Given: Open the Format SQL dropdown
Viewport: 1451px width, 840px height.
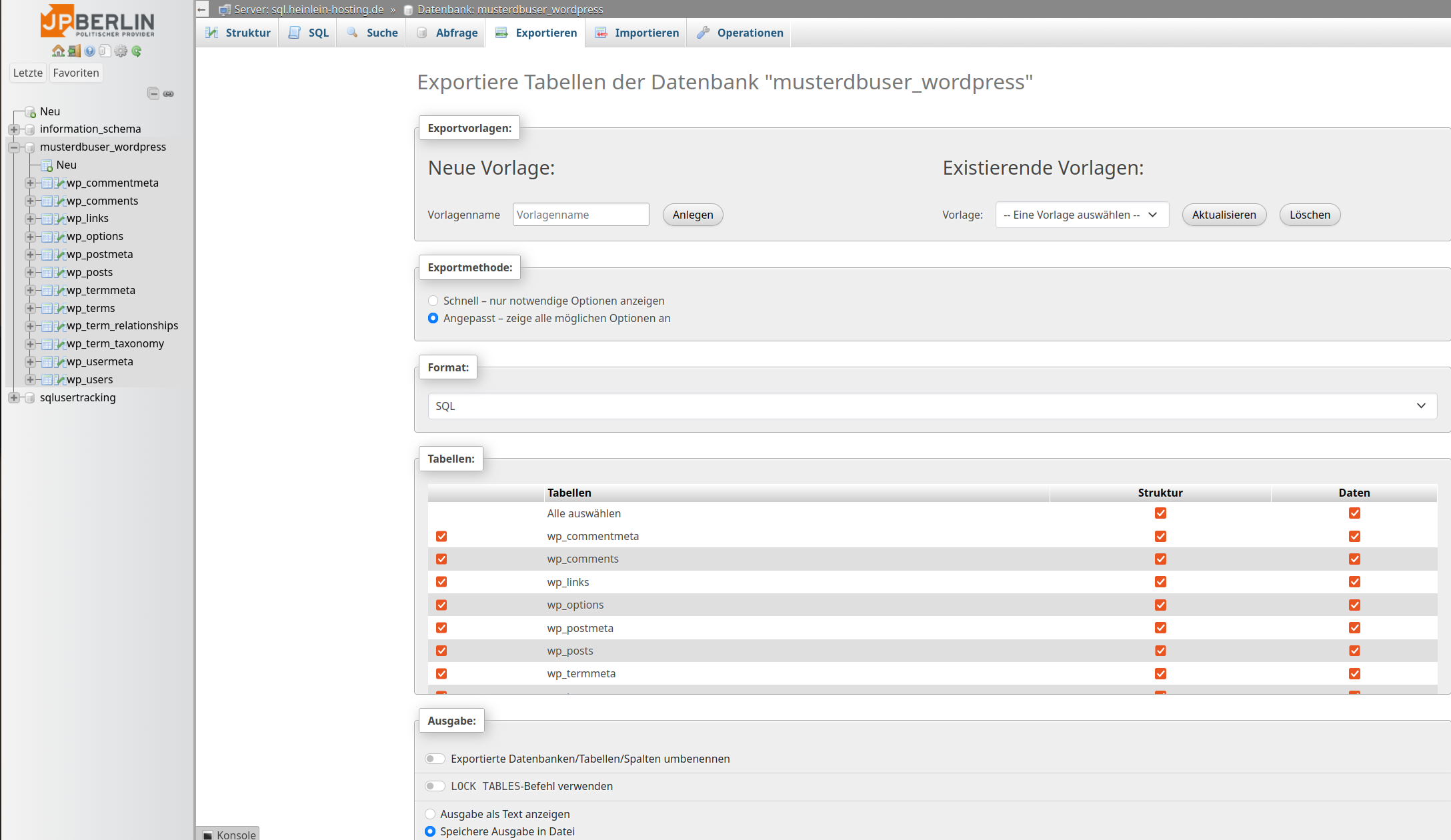Looking at the screenshot, I should point(932,406).
